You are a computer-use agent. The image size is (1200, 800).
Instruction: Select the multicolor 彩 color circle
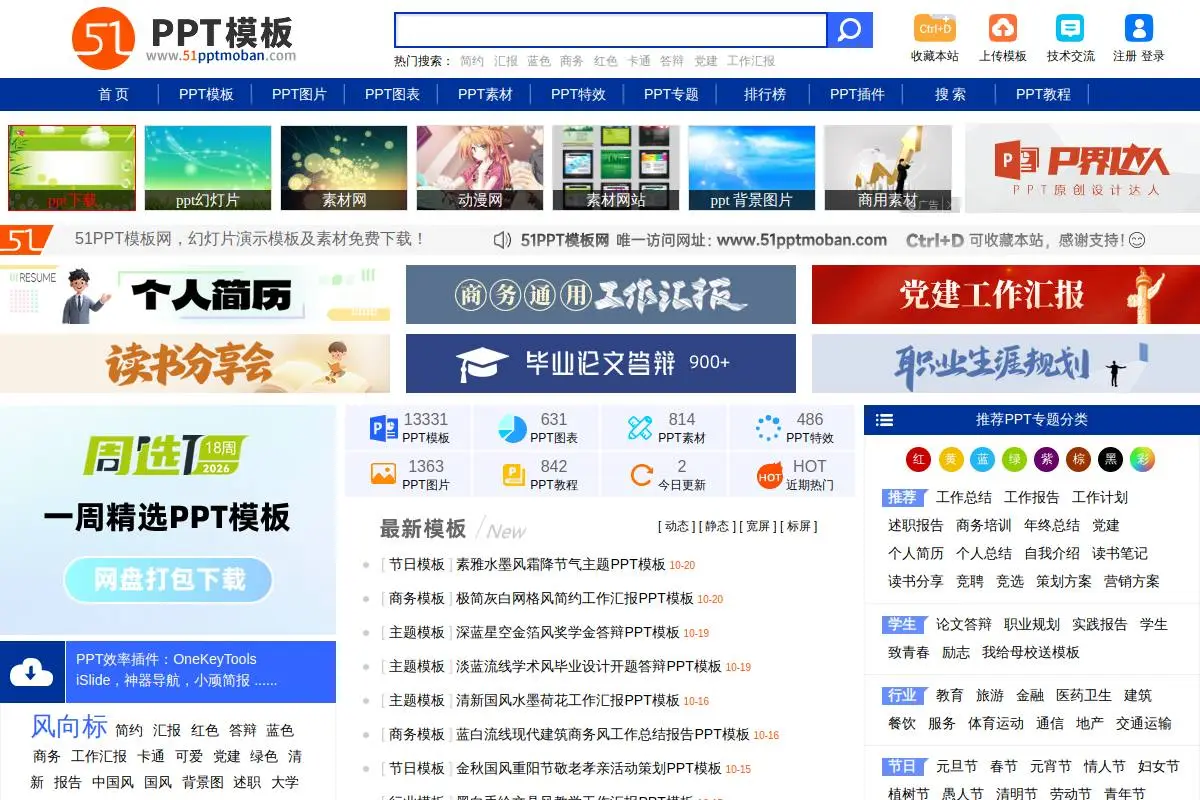click(1142, 460)
